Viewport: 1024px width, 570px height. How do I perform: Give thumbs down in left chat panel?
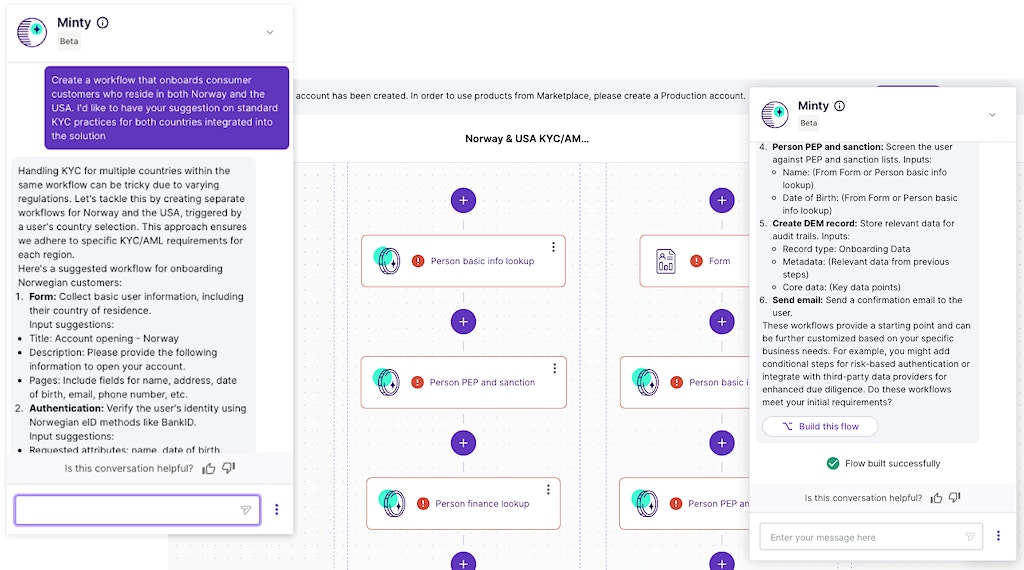(228, 468)
